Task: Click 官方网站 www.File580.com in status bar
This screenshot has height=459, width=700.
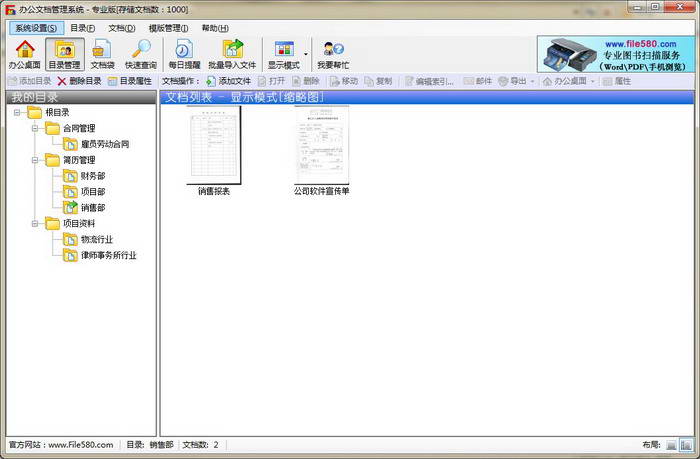Action: click(61, 445)
